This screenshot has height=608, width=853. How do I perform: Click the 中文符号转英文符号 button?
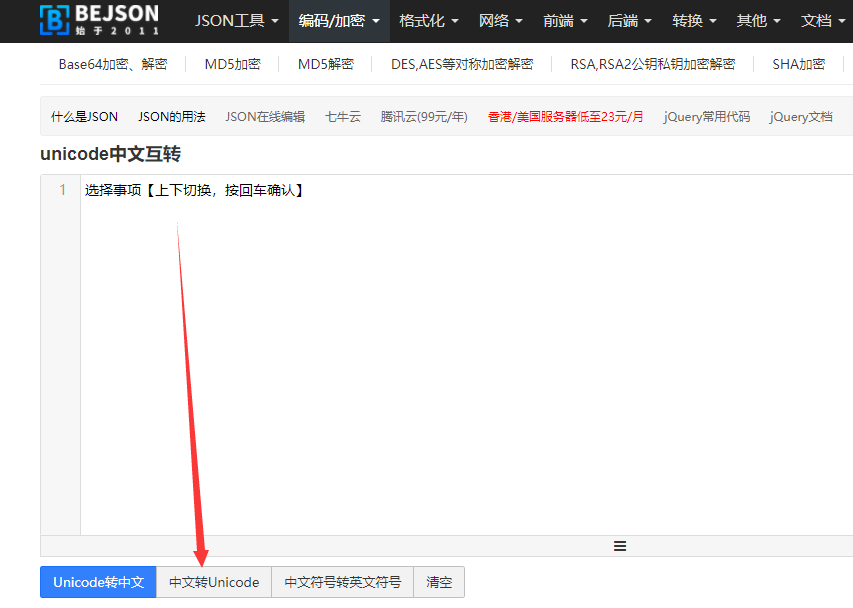tap(341, 581)
